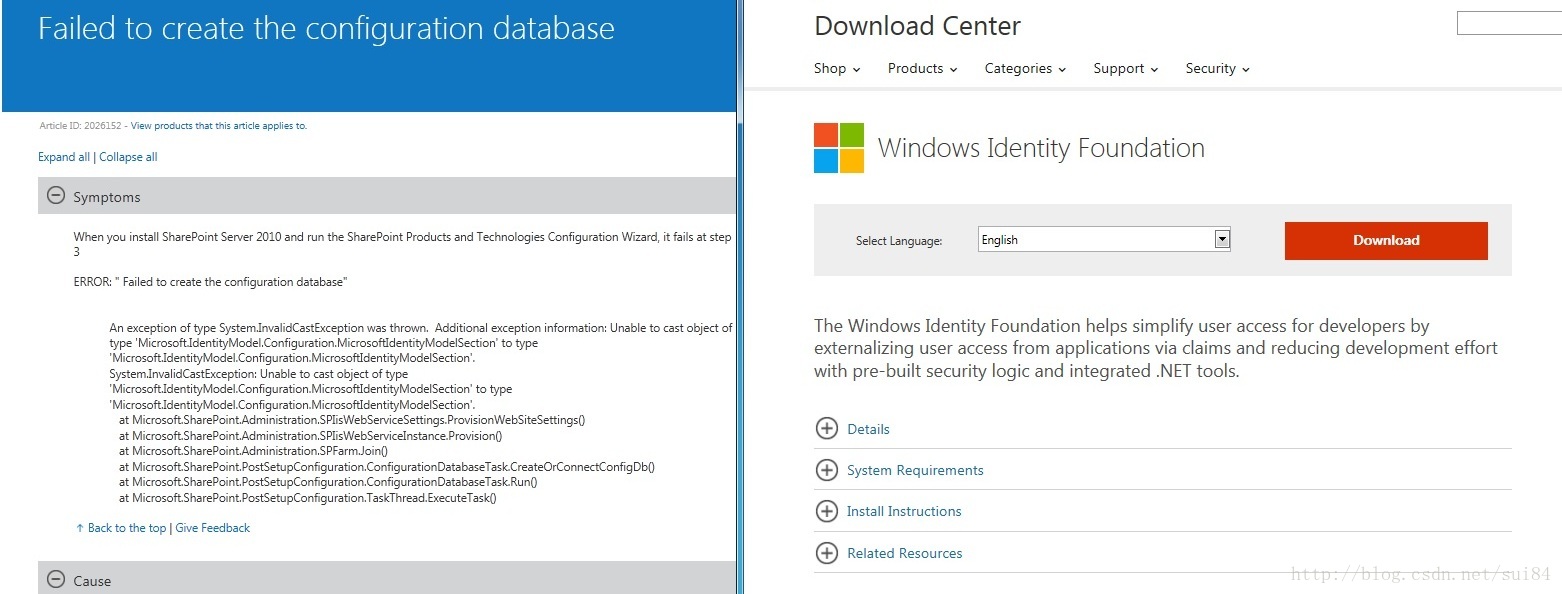Click the Download Center heading
The image size is (1562, 594).
(x=917, y=26)
